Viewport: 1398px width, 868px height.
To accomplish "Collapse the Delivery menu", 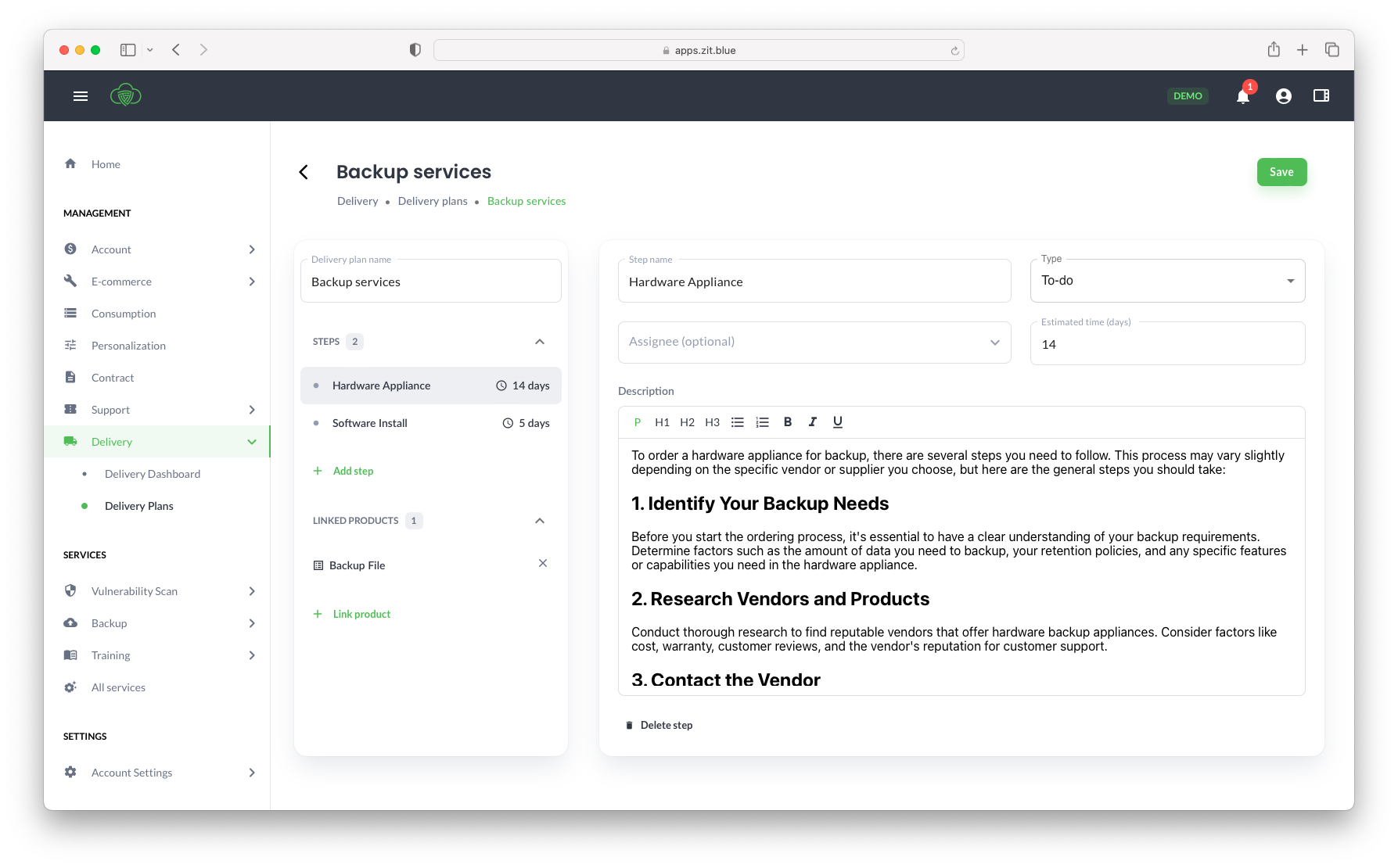I will 252,442.
